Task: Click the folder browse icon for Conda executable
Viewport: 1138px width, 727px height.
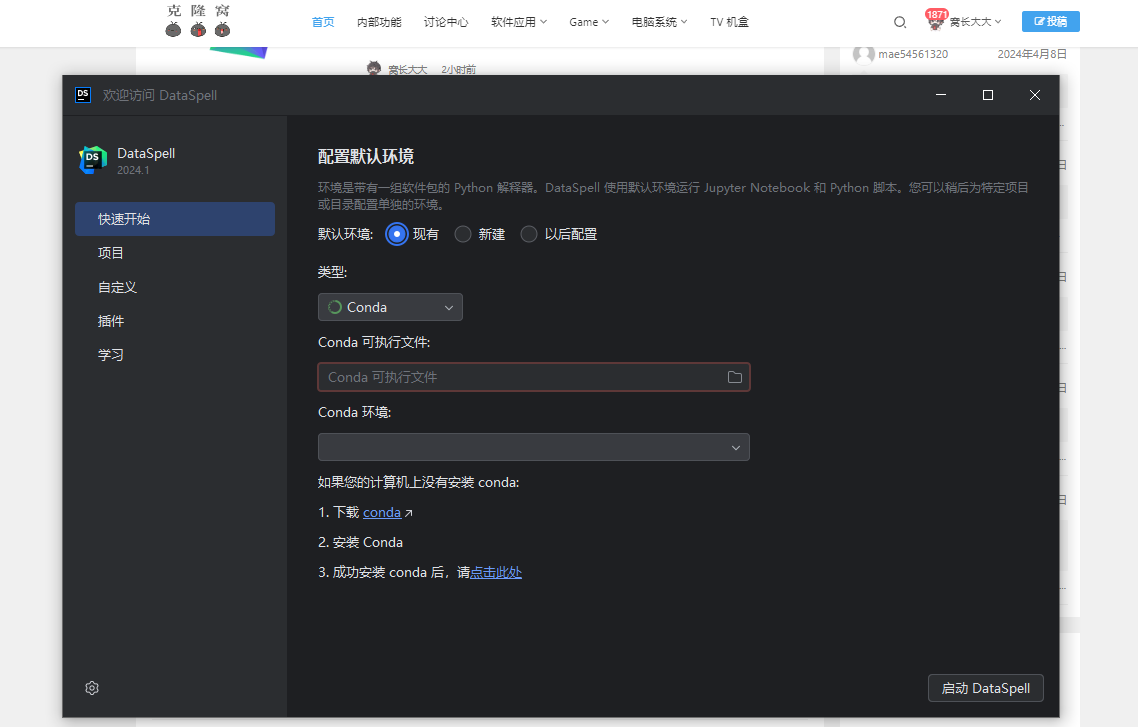Action: pyautogui.click(x=734, y=377)
